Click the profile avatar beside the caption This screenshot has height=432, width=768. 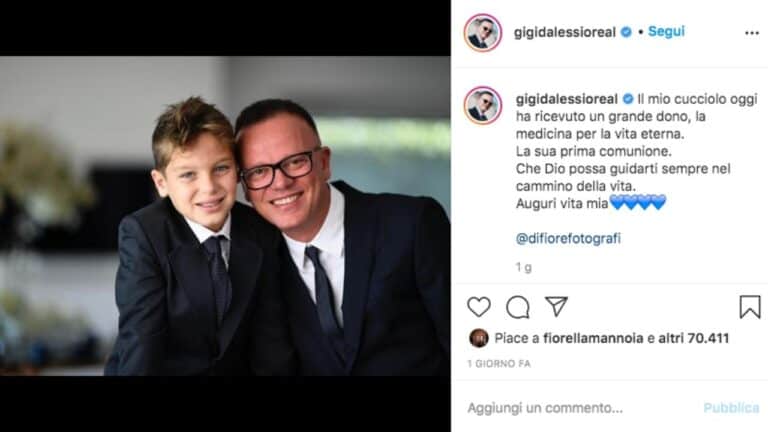[x=483, y=105]
